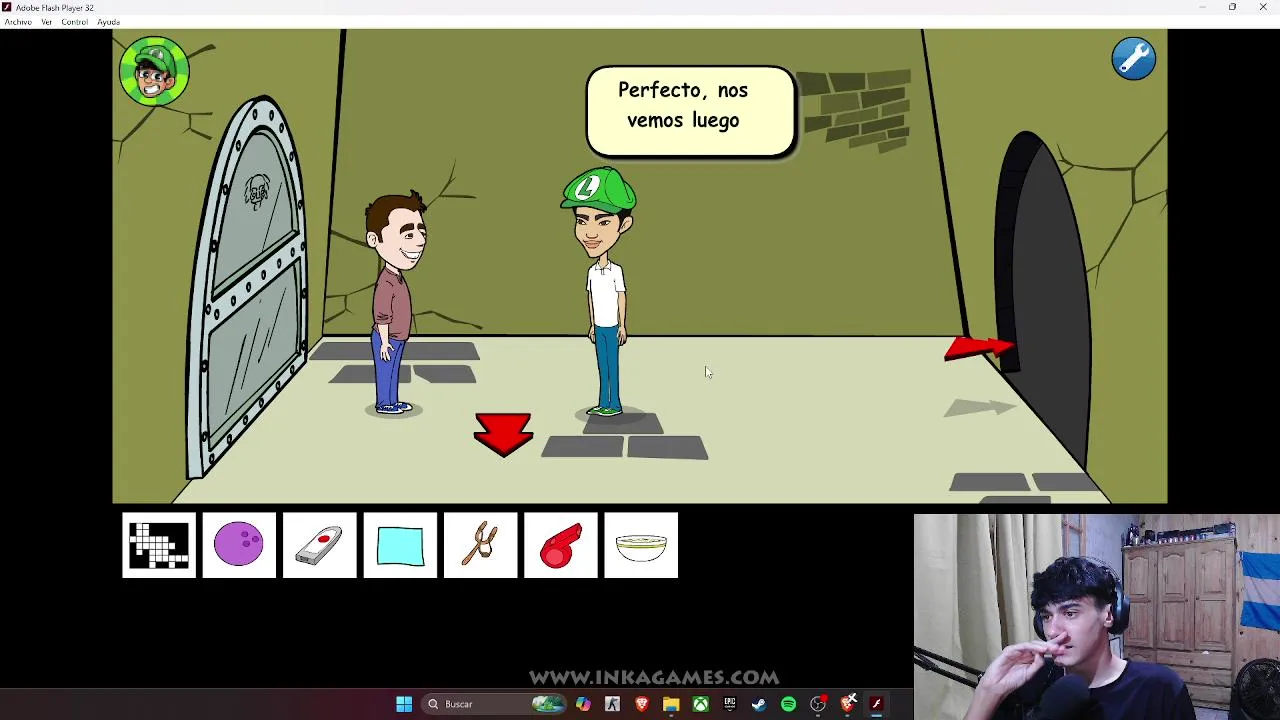Dismiss the 'Perfecto, nos vemos luego' speech bubble
1280x720 pixels.
click(690, 110)
